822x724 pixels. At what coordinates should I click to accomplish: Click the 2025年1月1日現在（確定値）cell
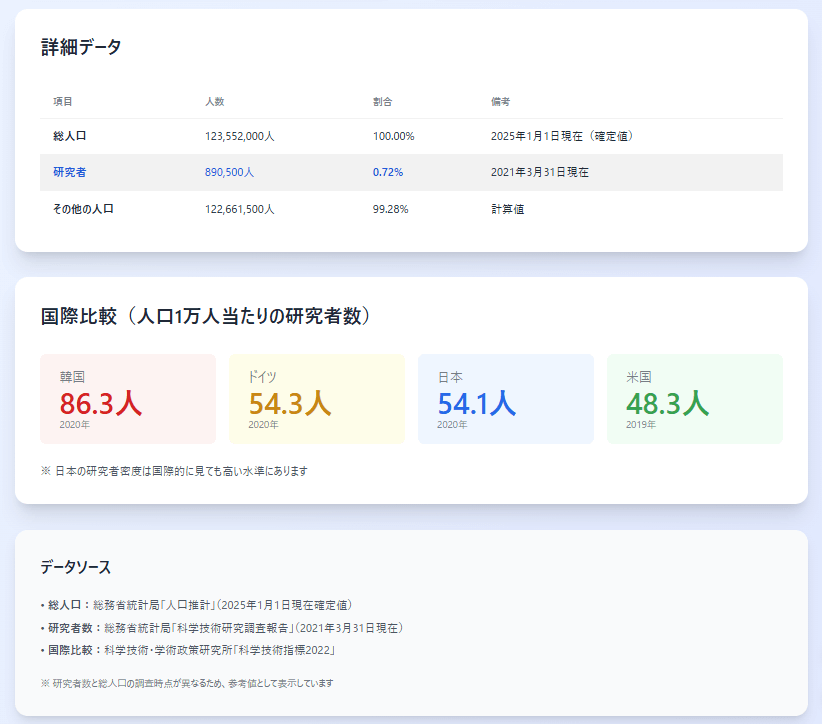(564, 136)
